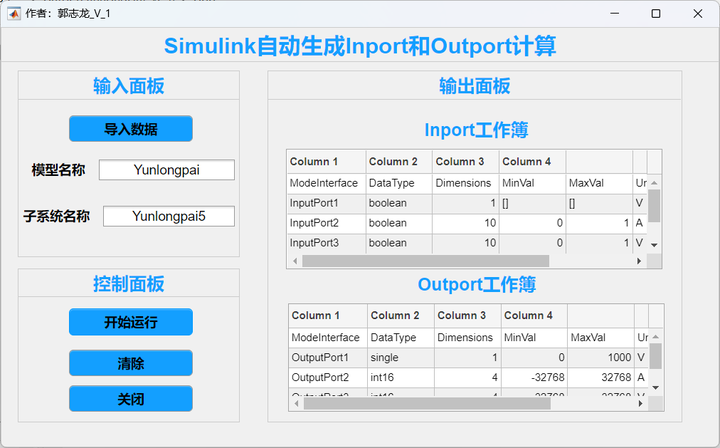Click Inport table vertical scrollbar thumb
This screenshot has height=448, width=720.
654,206
